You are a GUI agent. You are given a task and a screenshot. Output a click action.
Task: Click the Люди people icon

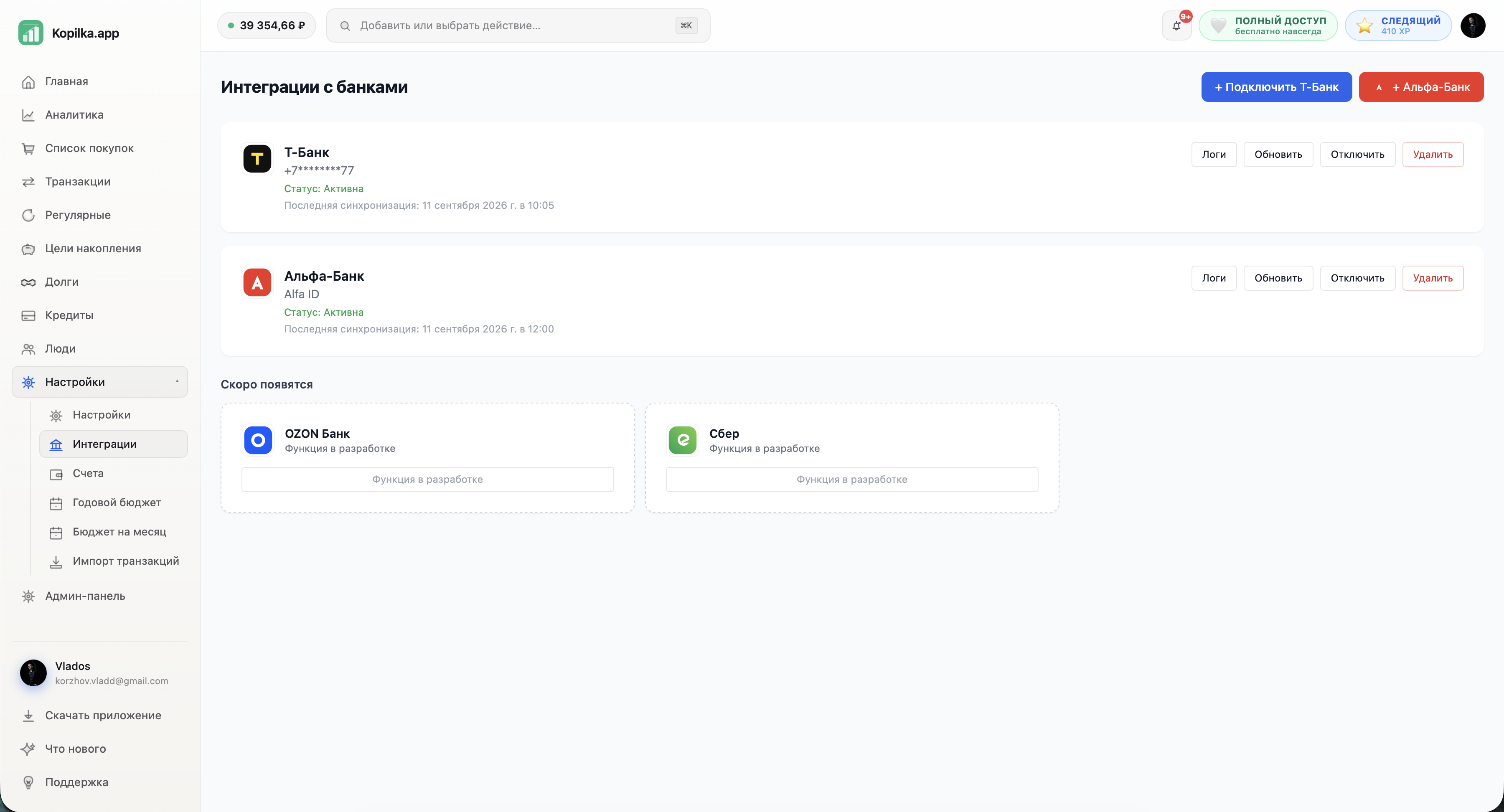pyautogui.click(x=28, y=349)
